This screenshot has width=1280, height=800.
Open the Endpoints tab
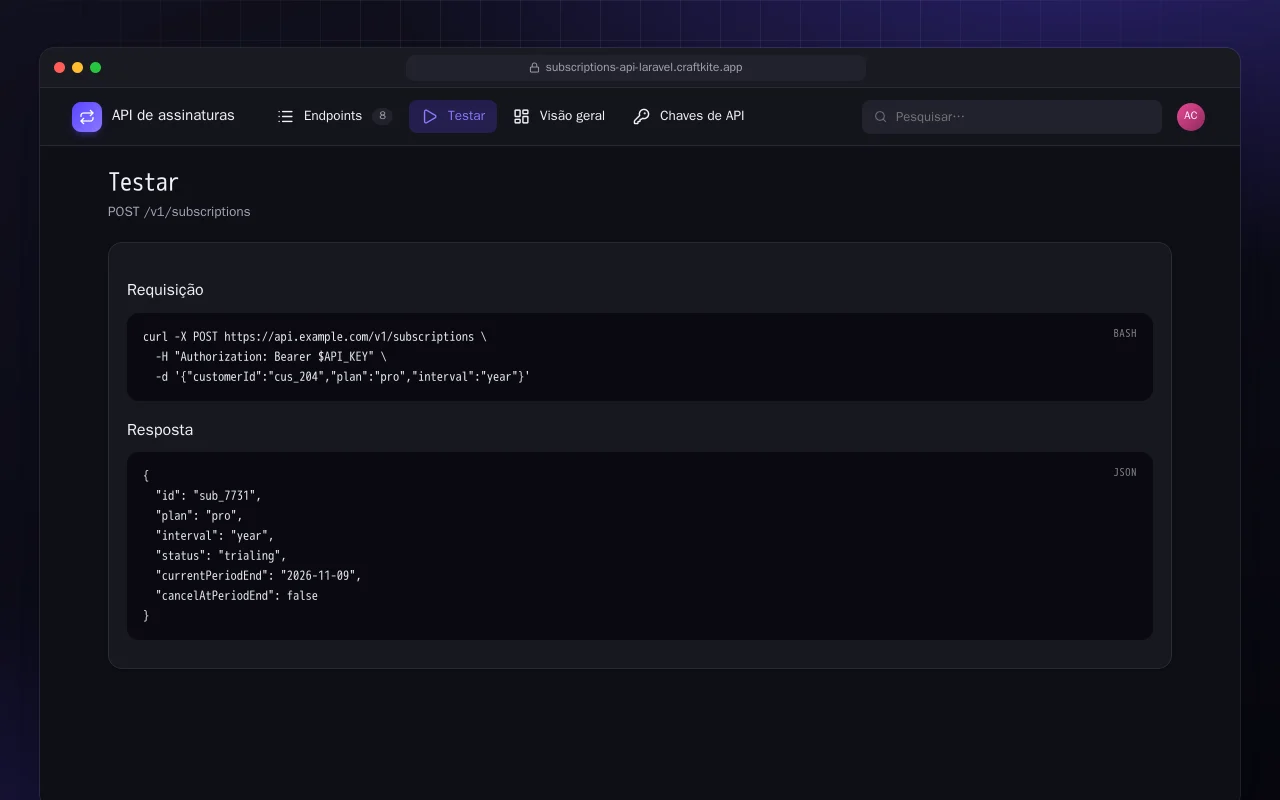coord(335,116)
